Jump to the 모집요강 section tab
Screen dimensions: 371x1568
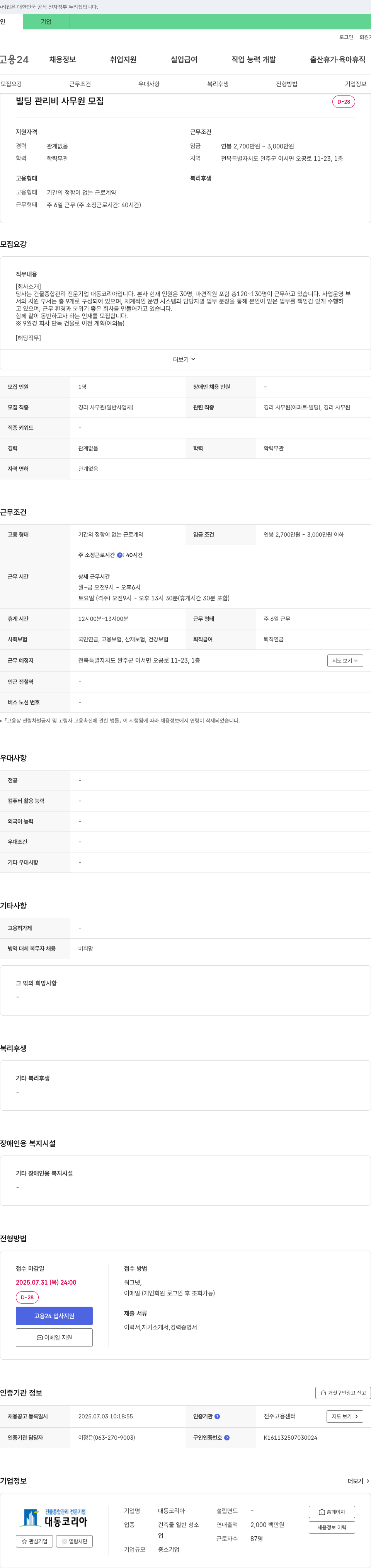11,84
